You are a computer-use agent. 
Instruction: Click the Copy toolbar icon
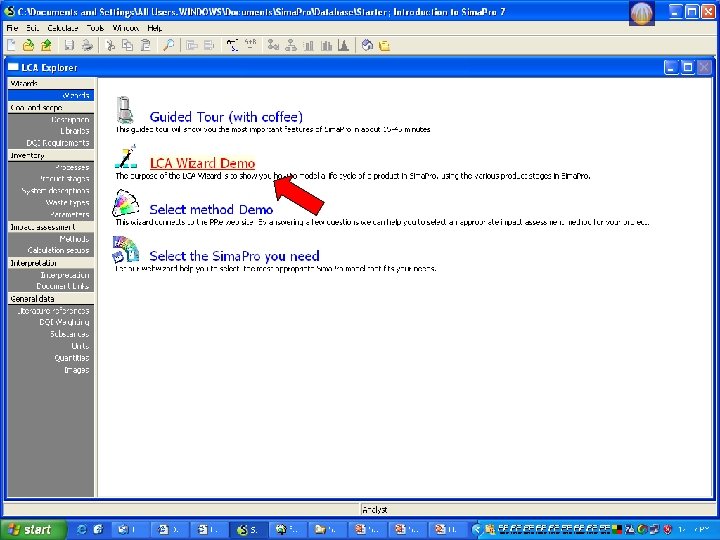tap(128, 45)
